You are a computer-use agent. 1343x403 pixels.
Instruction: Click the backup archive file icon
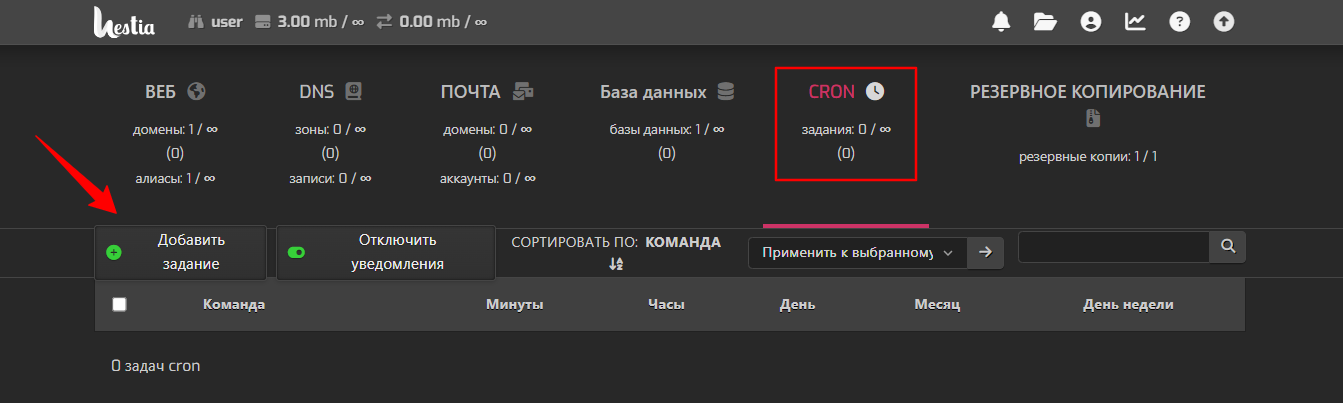pos(1093,119)
